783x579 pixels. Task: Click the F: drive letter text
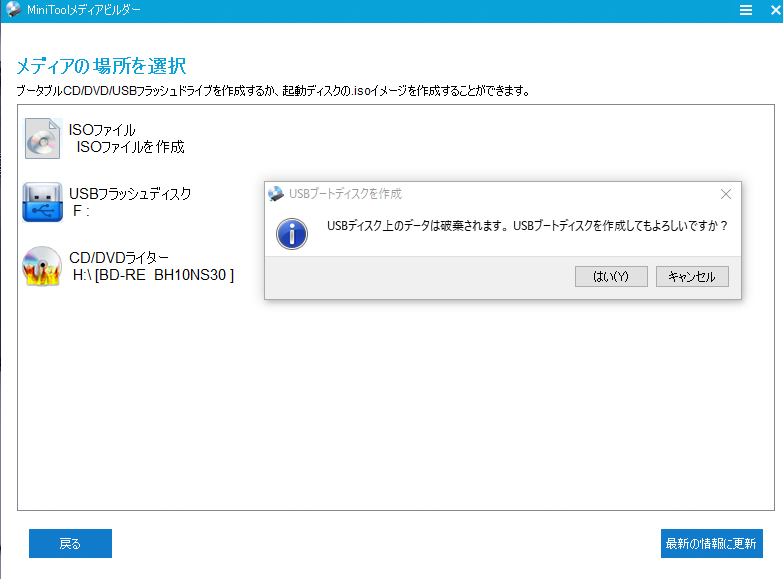point(81,211)
